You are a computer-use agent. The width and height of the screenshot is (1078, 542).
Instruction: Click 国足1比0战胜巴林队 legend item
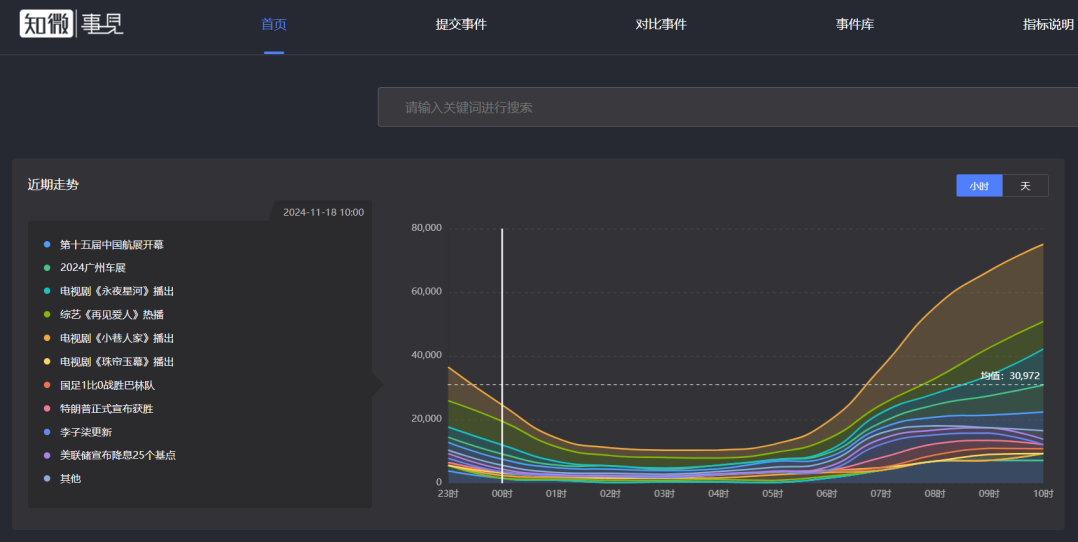pyautogui.click(x=107, y=385)
